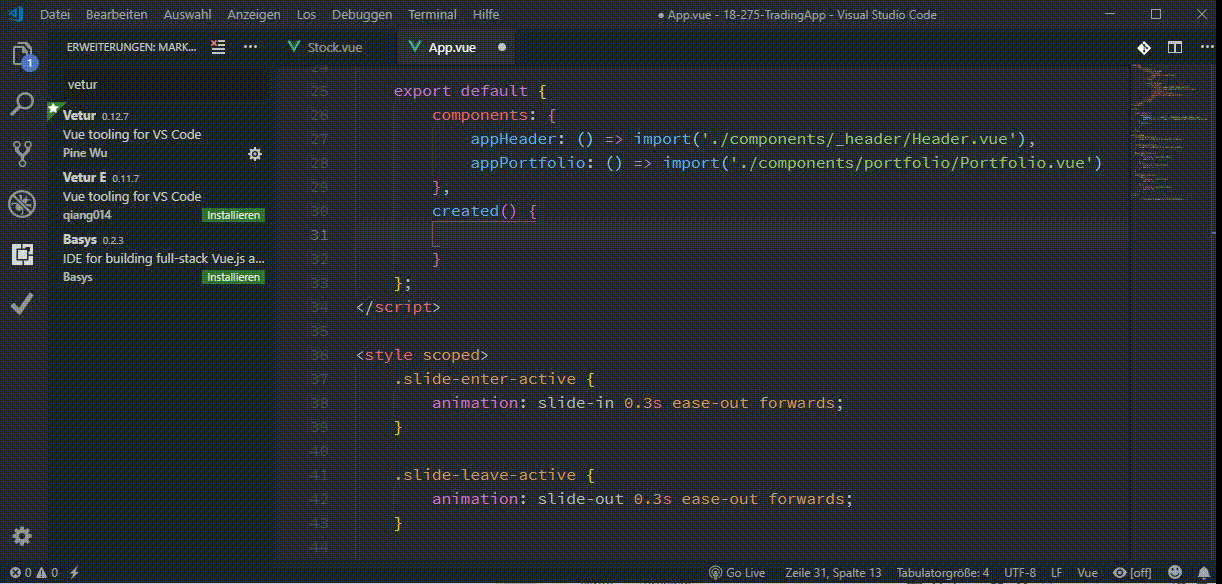This screenshot has height=584, width=1222.
Task: Open the Extensions view in the activity bar
Action: (22, 254)
